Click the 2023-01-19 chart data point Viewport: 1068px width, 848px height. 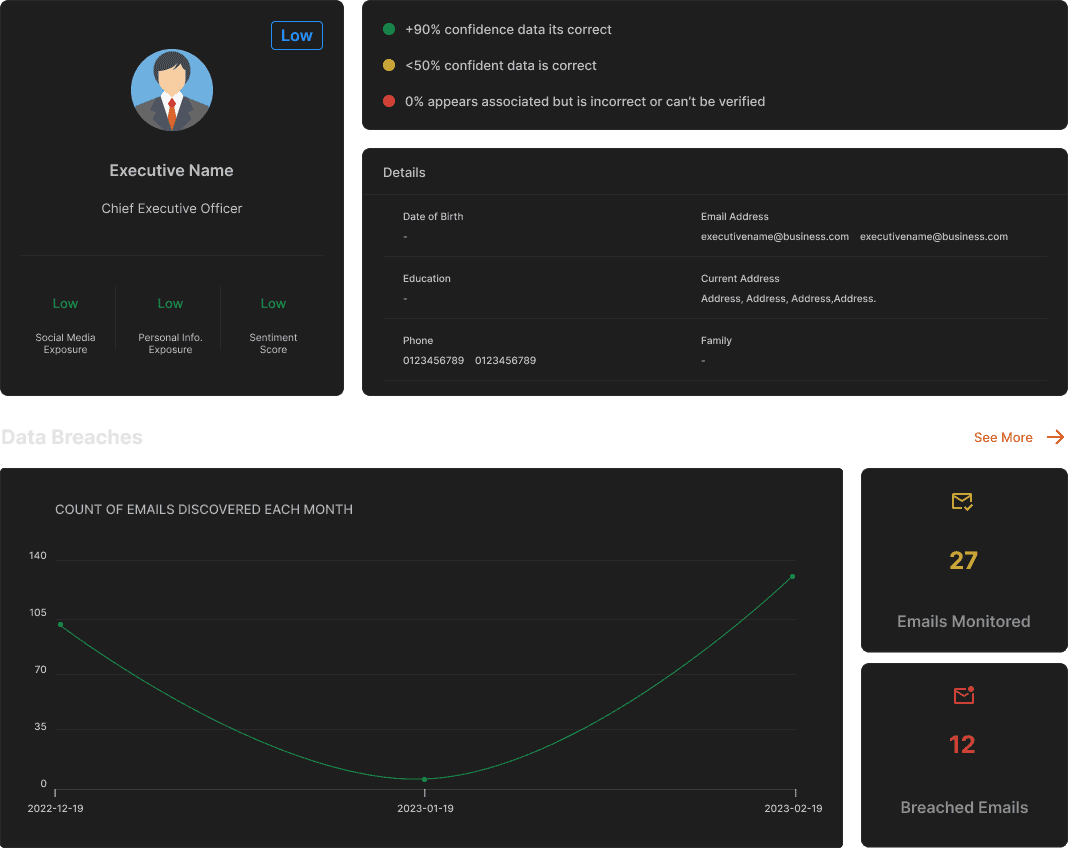[x=424, y=779]
